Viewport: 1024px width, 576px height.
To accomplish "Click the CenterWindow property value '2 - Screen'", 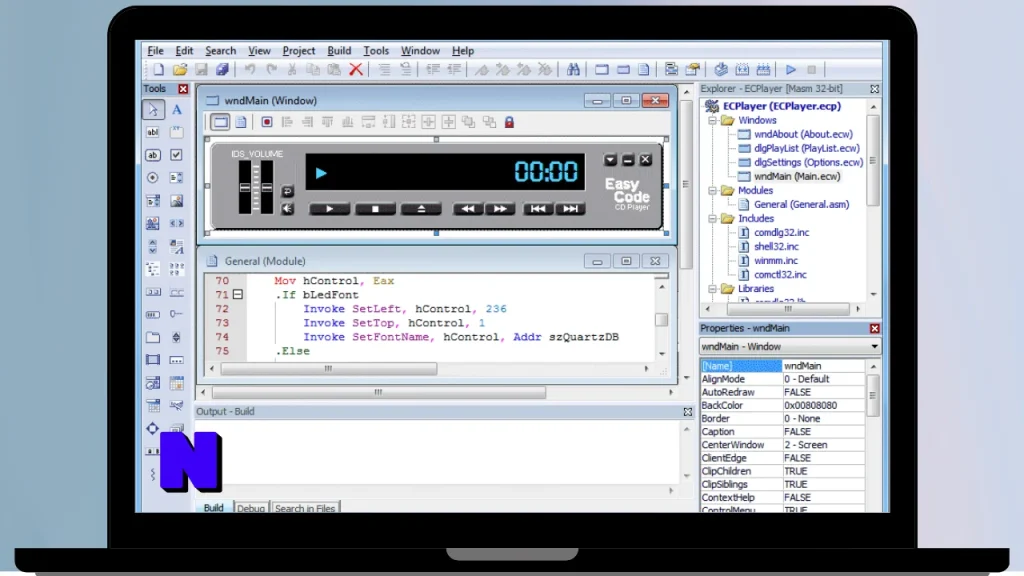I will [824, 445].
